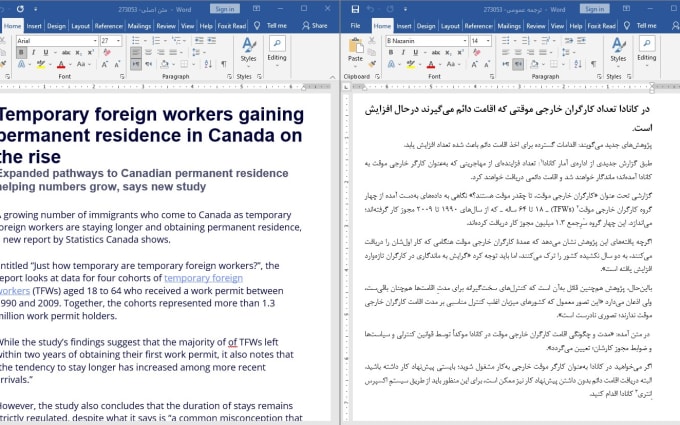Image resolution: width=680 pixels, height=425 pixels.
Task: Click Copy icon in right Word window
Action: [372, 52]
